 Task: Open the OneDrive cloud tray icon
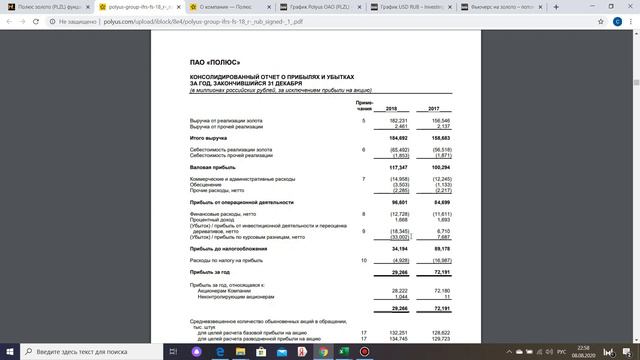tap(519, 351)
